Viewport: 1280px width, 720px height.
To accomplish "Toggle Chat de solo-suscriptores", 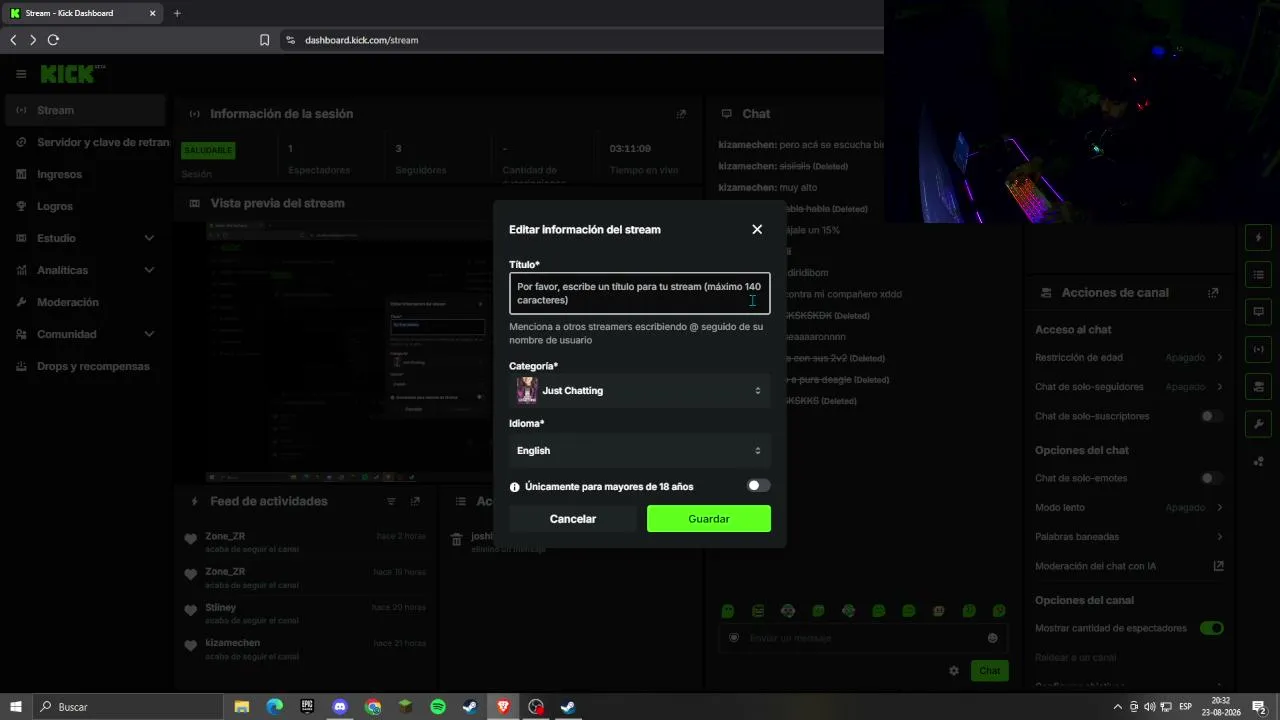I will click(x=1212, y=416).
